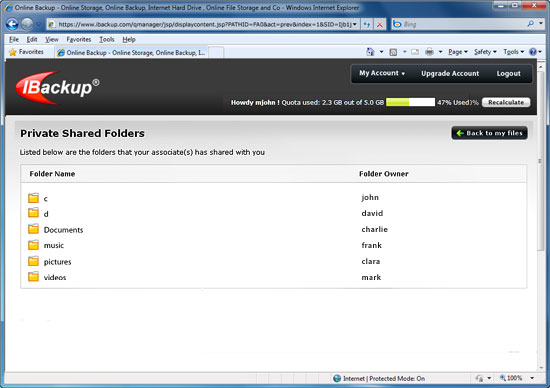Screen dimensions: 550x388
Task: Open the music folder link
Action: (54, 245)
